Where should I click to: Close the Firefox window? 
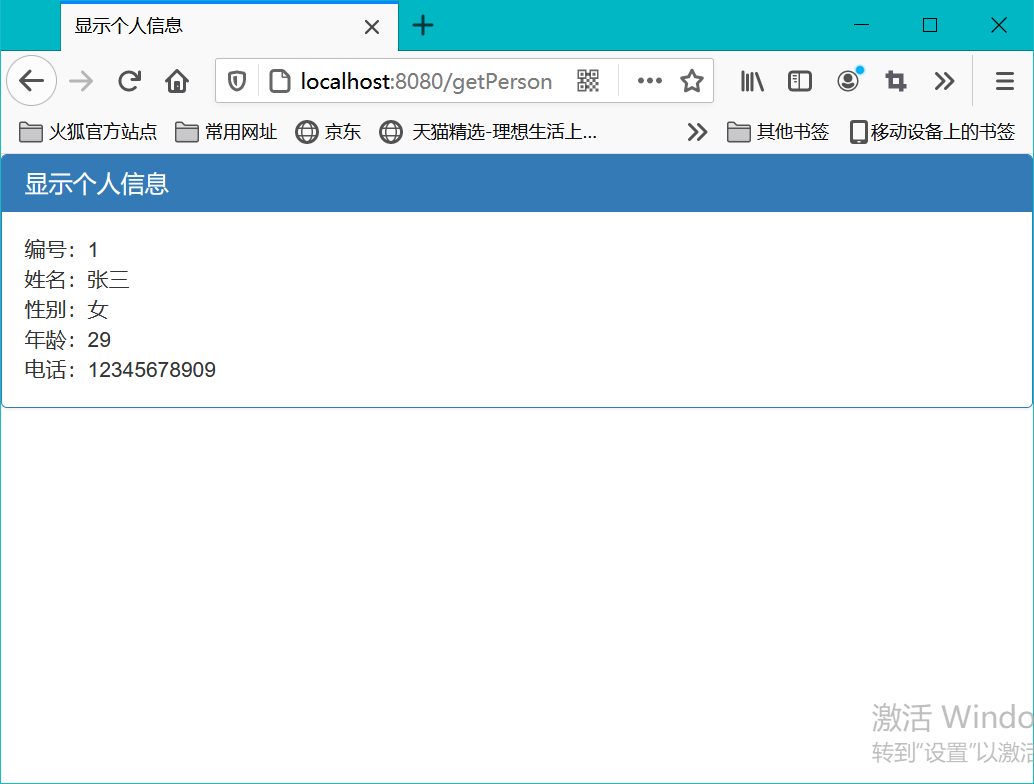(x=998, y=25)
